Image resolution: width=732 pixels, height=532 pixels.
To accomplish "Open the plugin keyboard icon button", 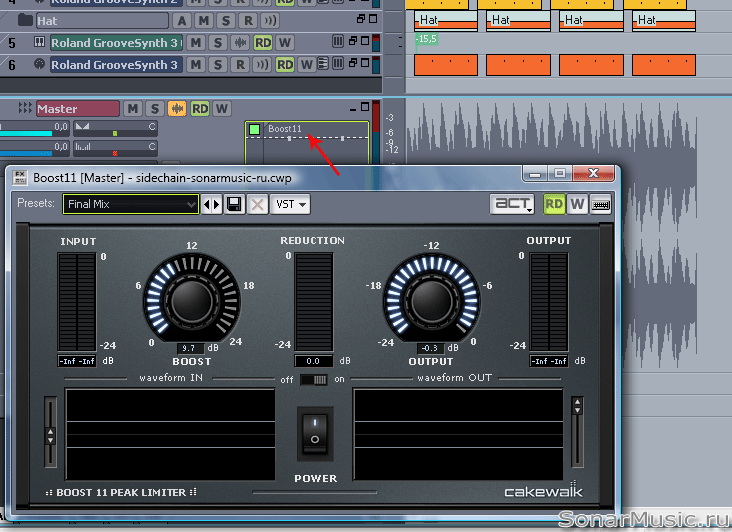I will (x=601, y=204).
